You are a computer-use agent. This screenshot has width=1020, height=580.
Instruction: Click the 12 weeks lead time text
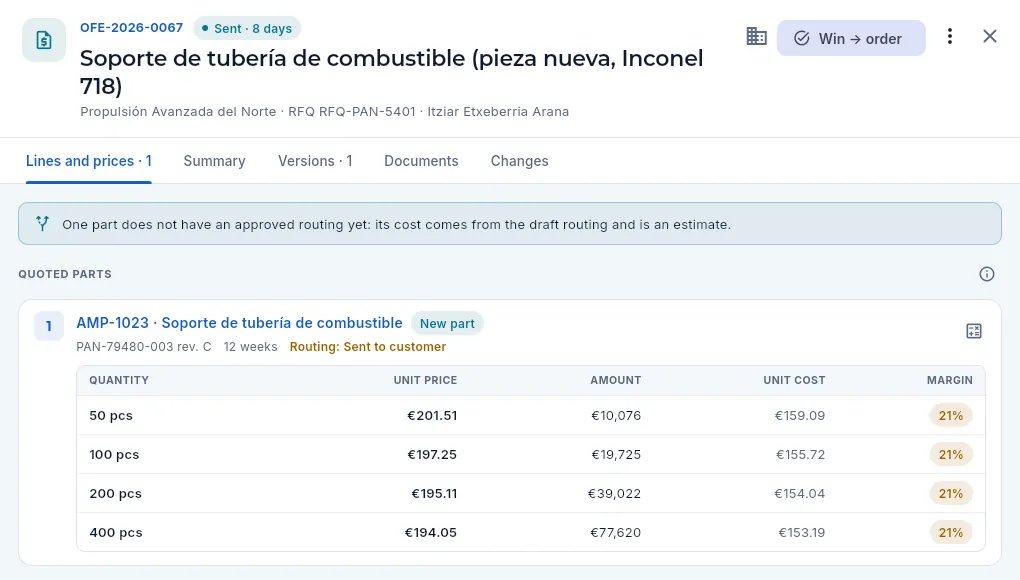[250, 347]
